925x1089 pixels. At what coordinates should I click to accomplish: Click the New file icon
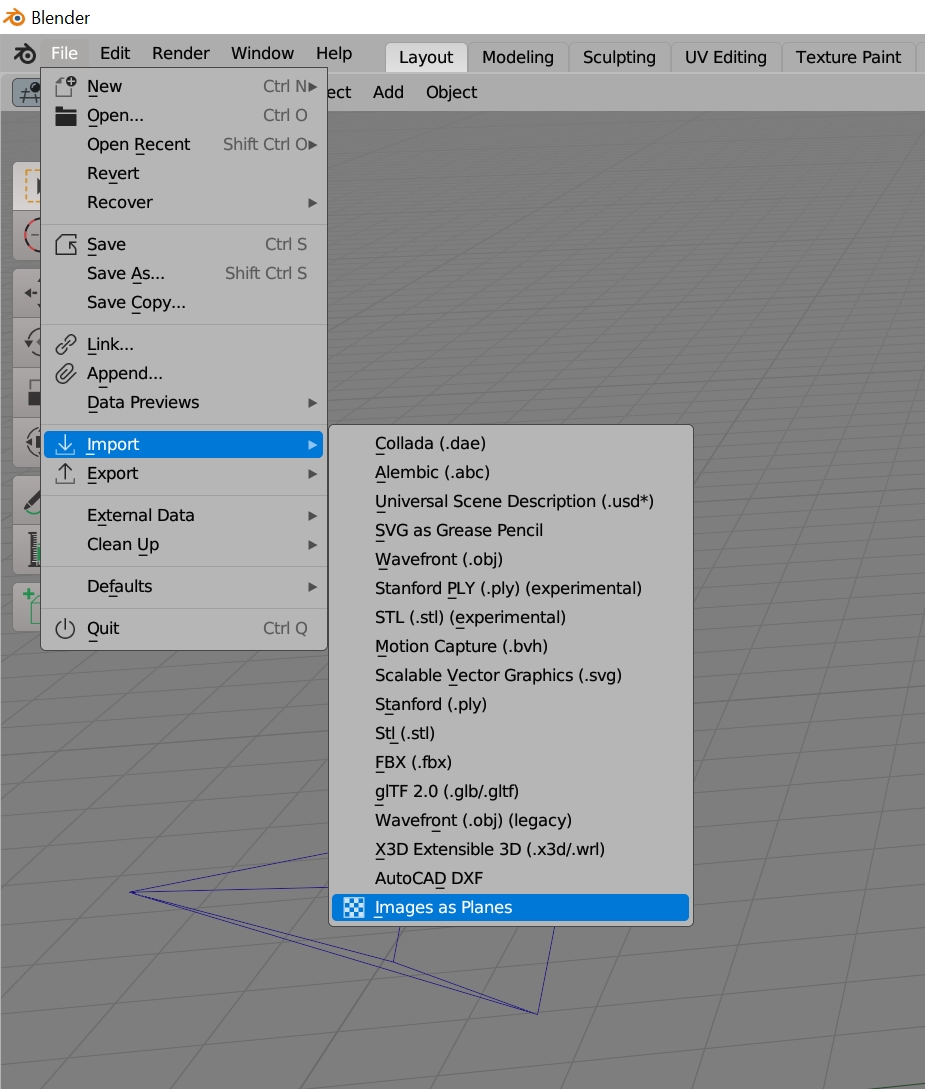pyautogui.click(x=65, y=86)
